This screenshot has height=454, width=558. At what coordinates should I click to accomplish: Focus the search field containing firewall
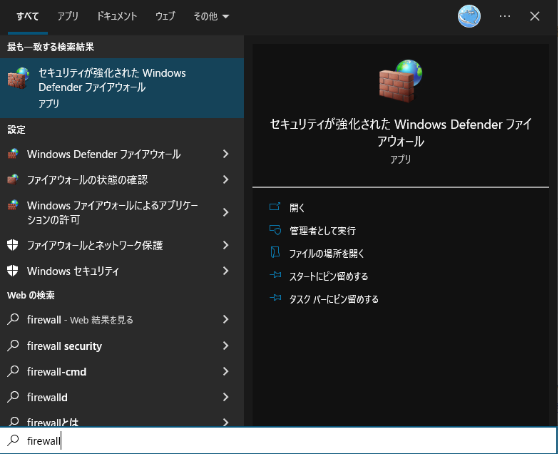(279, 440)
